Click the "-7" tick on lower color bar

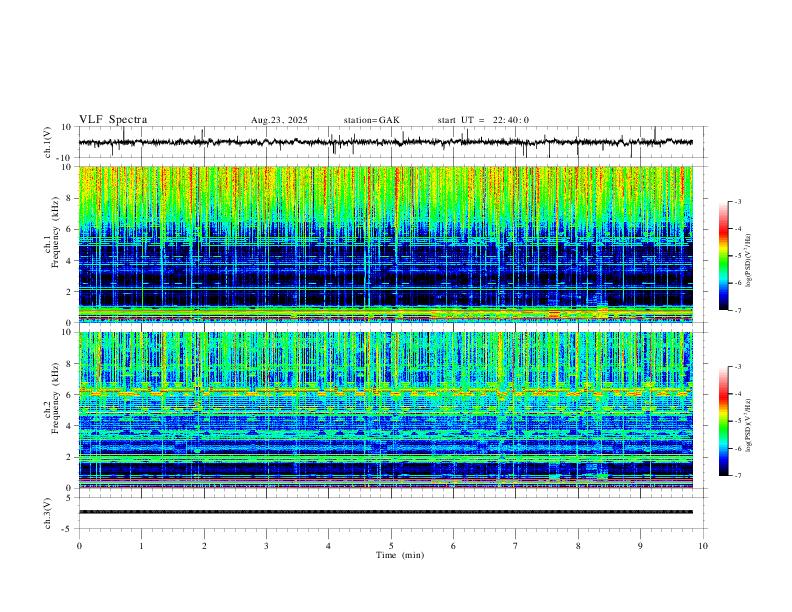(738, 476)
